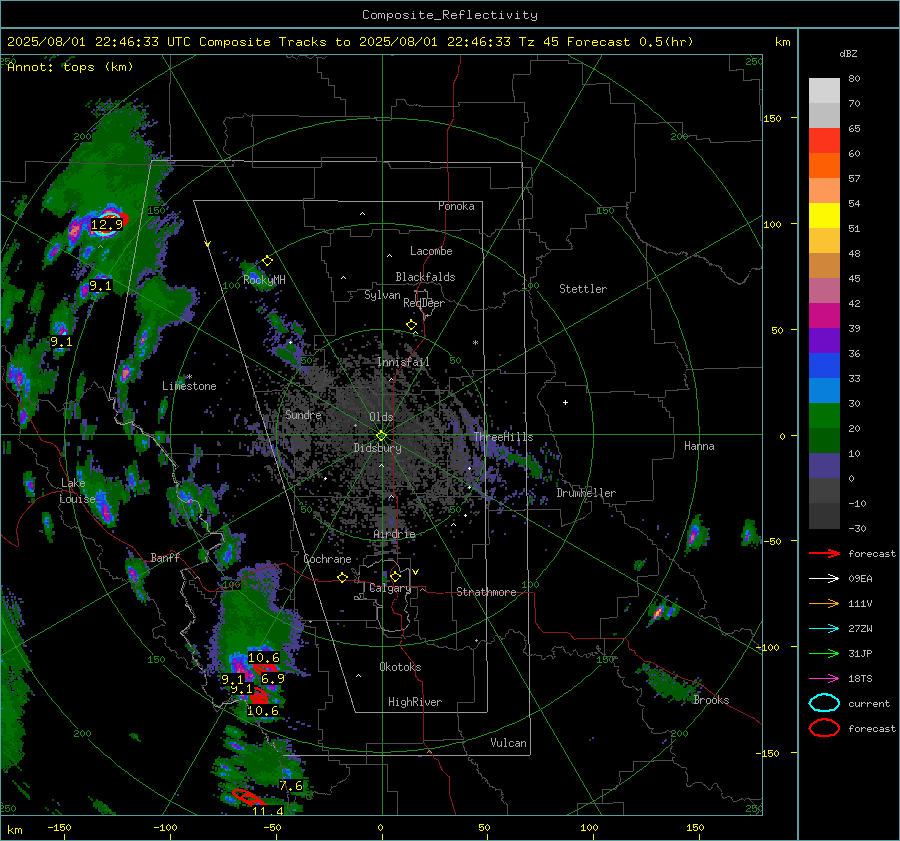Select the orange 111V arrow icon

[x=824, y=603]
